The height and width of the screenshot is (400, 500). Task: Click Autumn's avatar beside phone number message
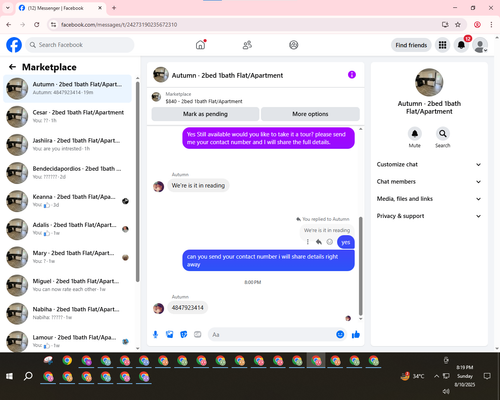[x=158, y=308]
